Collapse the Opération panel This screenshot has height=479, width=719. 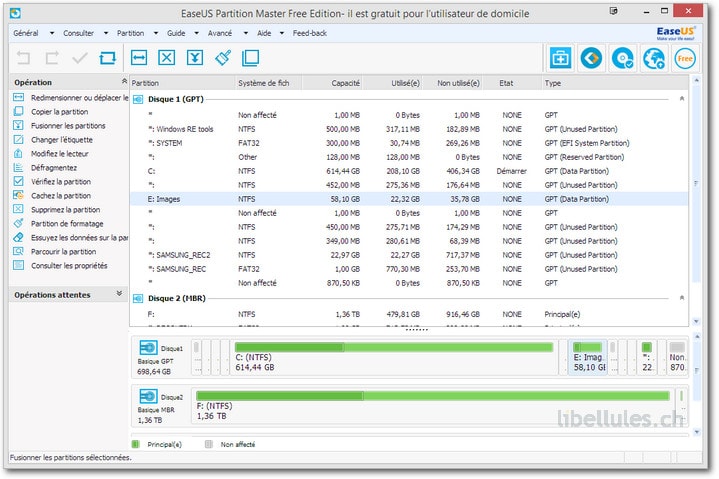124,81
